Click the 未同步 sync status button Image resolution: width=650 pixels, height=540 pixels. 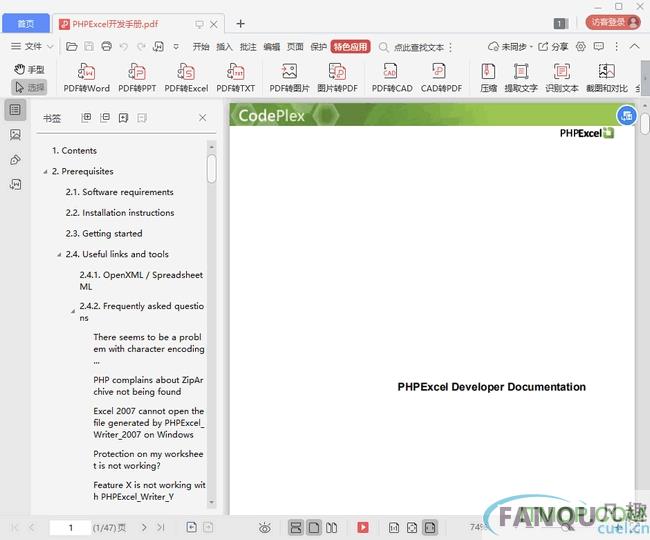(510, 46)
